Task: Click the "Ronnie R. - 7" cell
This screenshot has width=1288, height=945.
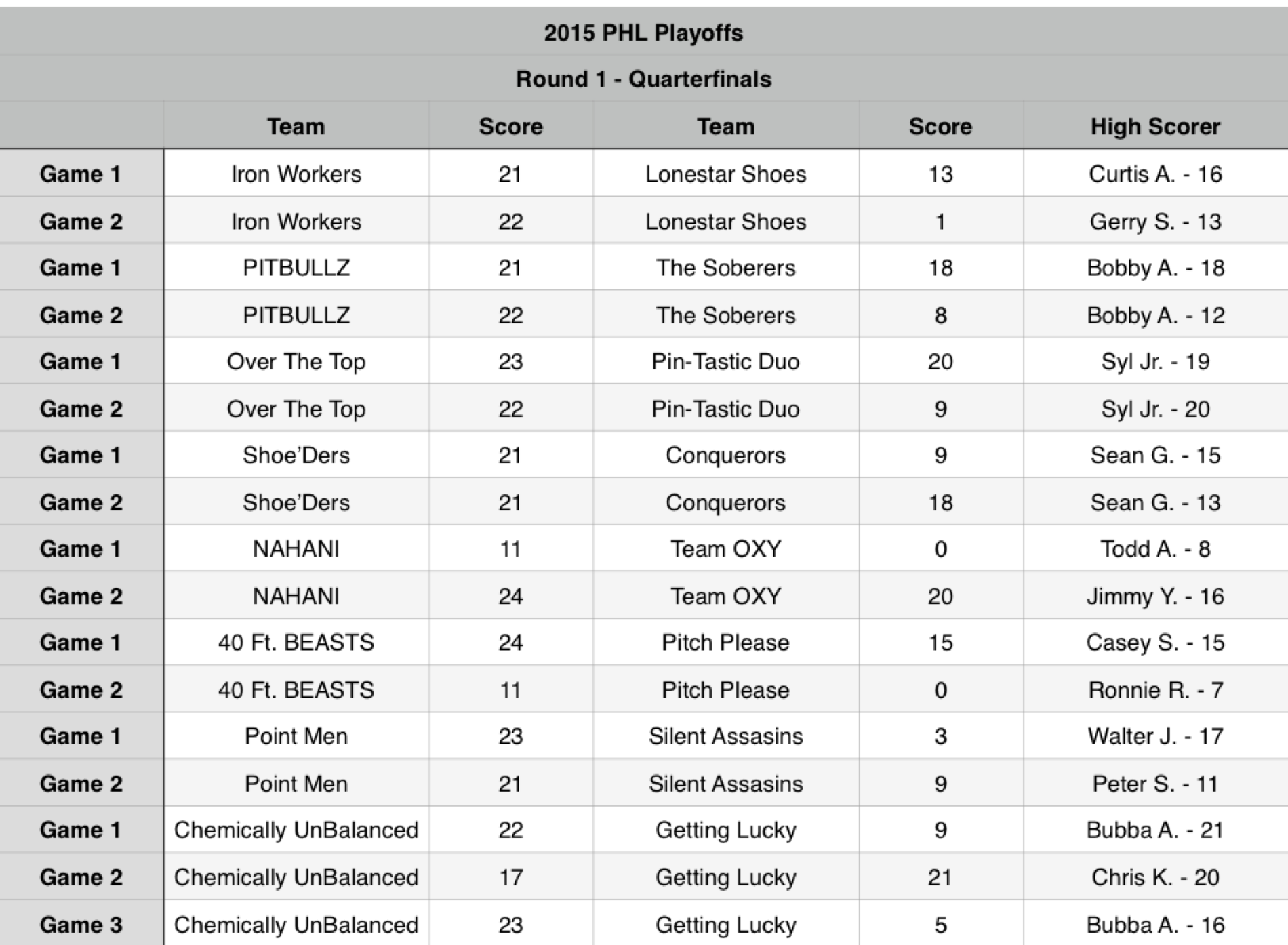Action: coord(1155,690)
